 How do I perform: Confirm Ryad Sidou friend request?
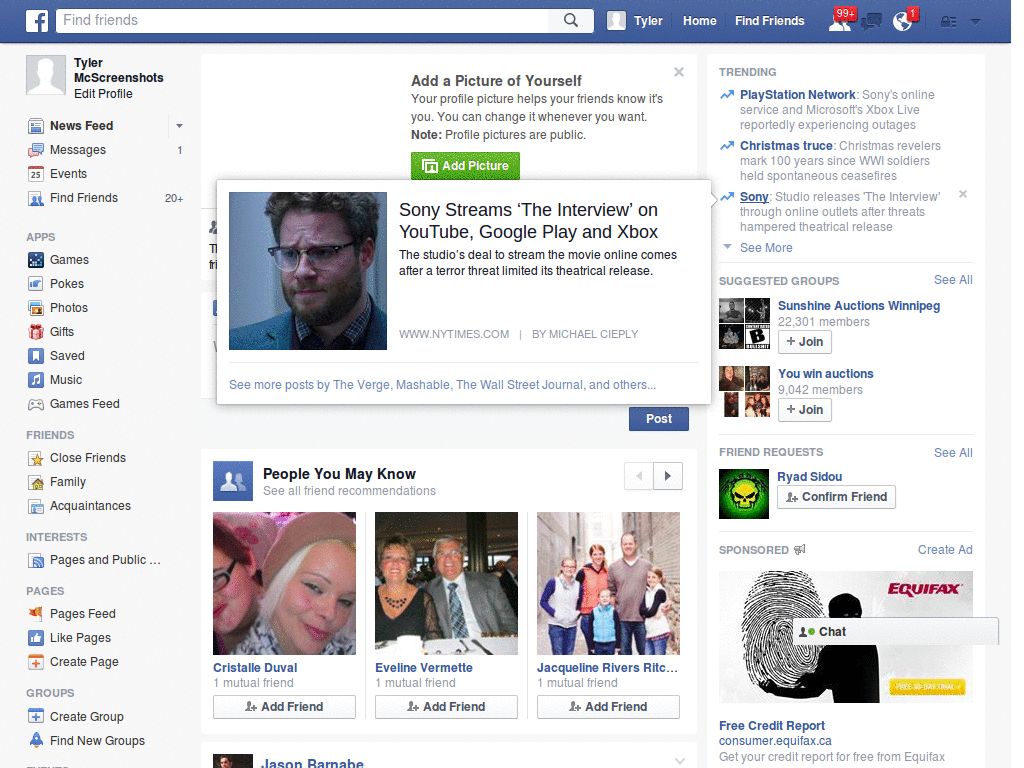[836, 497]
